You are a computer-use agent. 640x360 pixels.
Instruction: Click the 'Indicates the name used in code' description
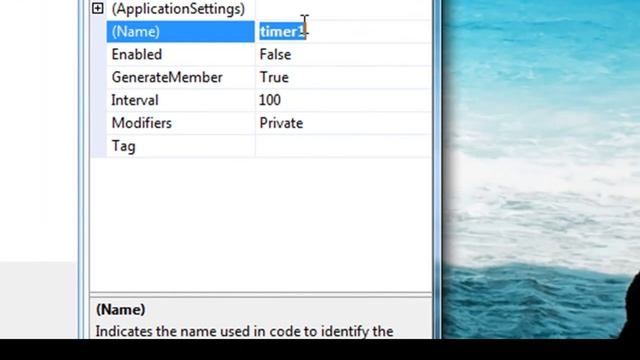(244, 331)
